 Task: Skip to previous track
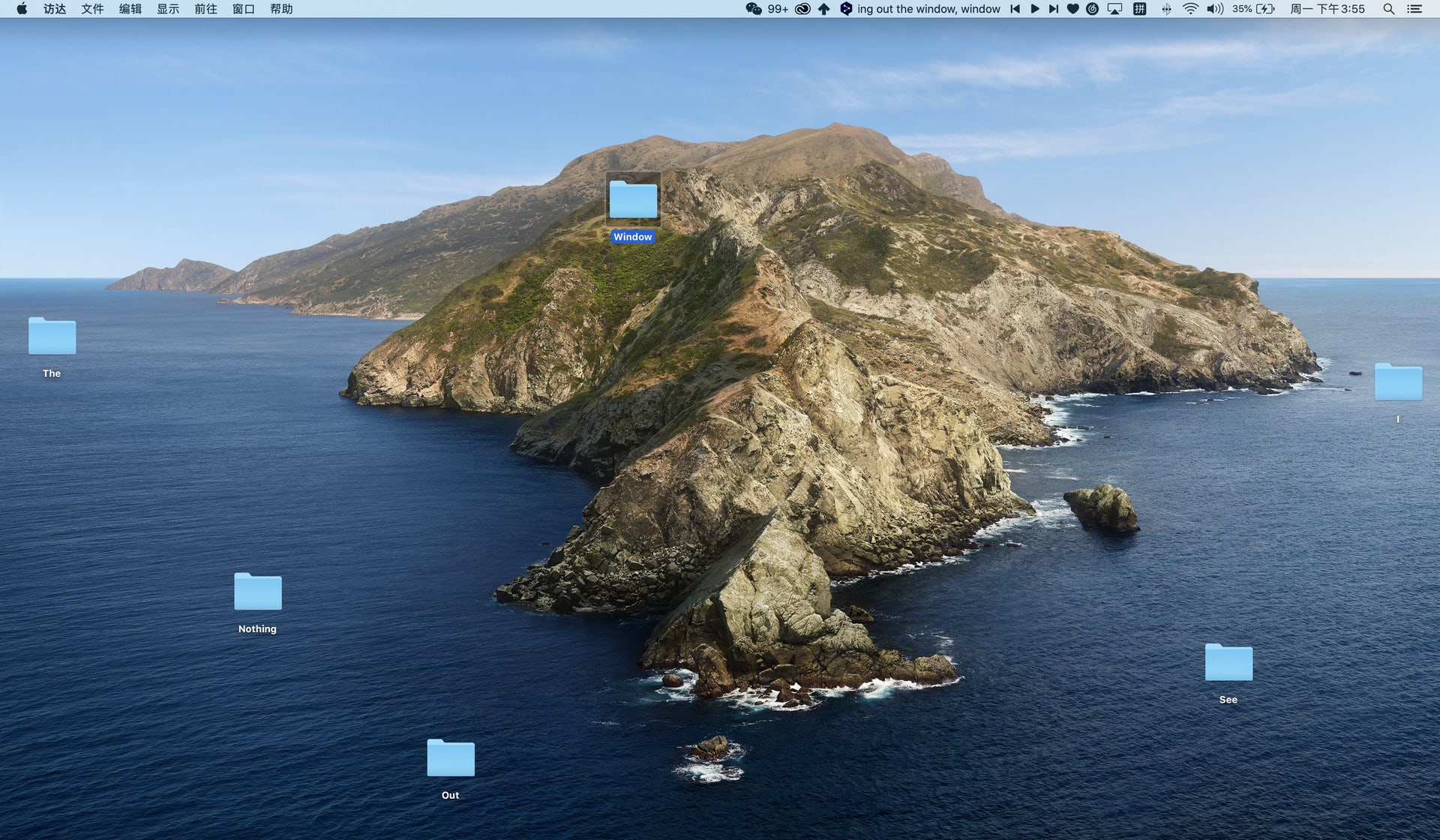pyautogui.click(x=1015, y=9)
